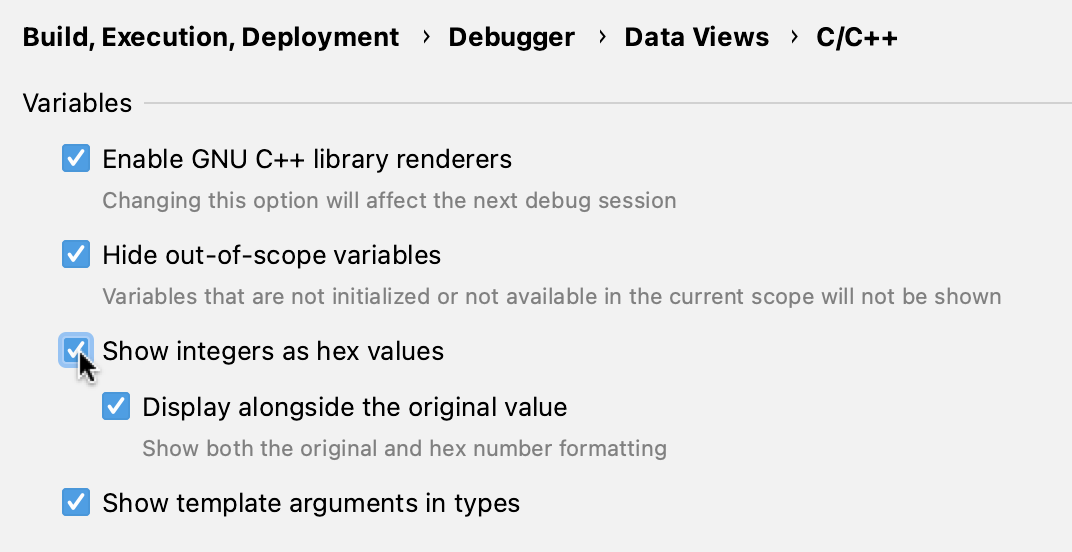Open the Debugger breadcrumb

(x=511, y=38)
